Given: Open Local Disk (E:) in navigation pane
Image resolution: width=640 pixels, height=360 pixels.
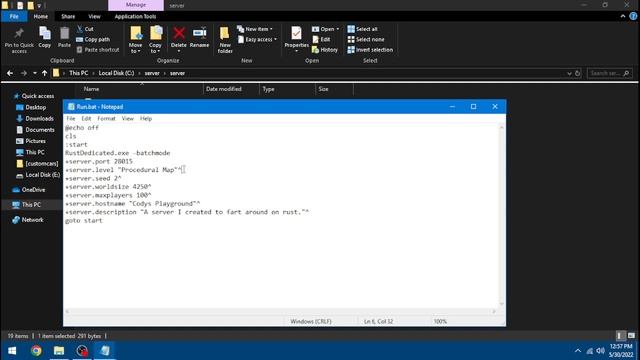Looking at the screenshot, I should click(38, 175).
